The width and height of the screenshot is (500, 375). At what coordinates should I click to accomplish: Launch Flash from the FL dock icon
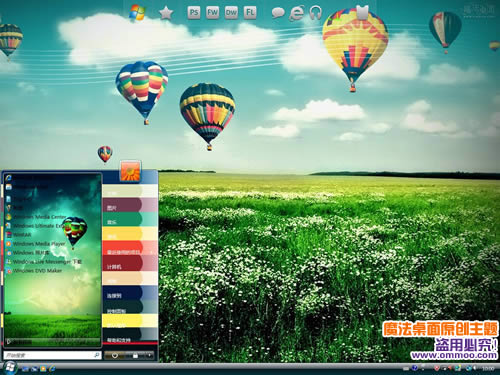point(250,13)
